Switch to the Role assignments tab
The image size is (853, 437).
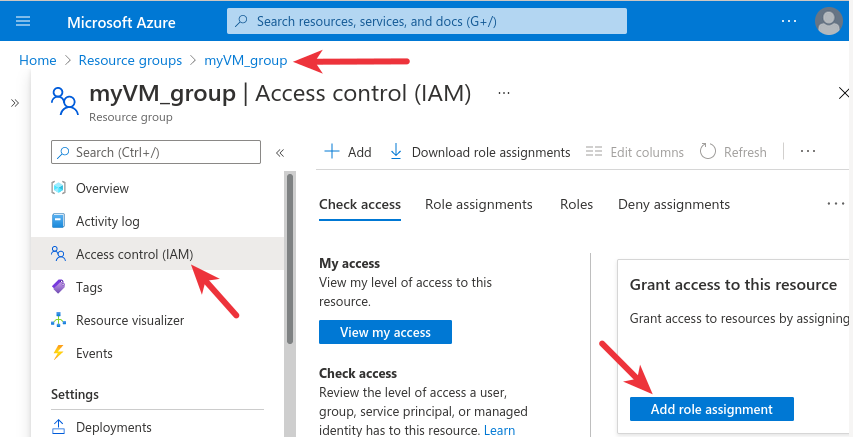point(478,204)
